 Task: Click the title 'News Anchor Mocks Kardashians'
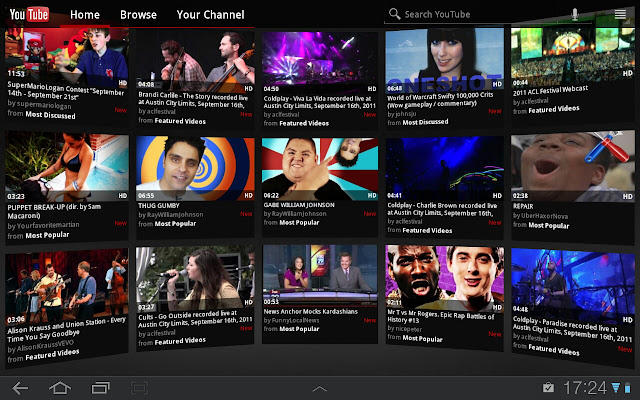(311, 311)
